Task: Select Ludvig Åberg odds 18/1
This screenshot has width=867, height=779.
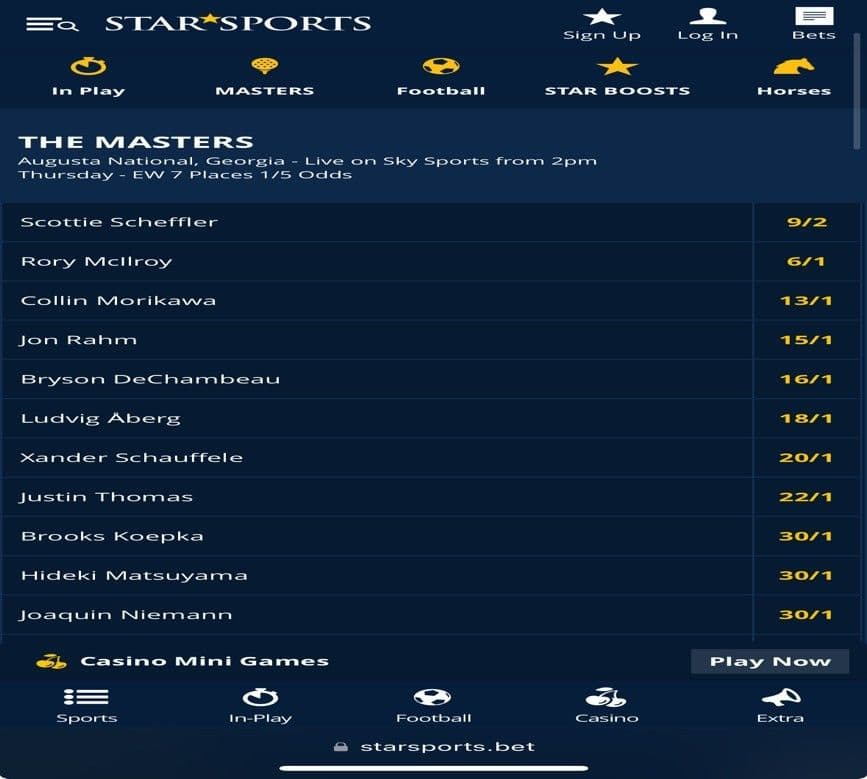Action: 807,419
